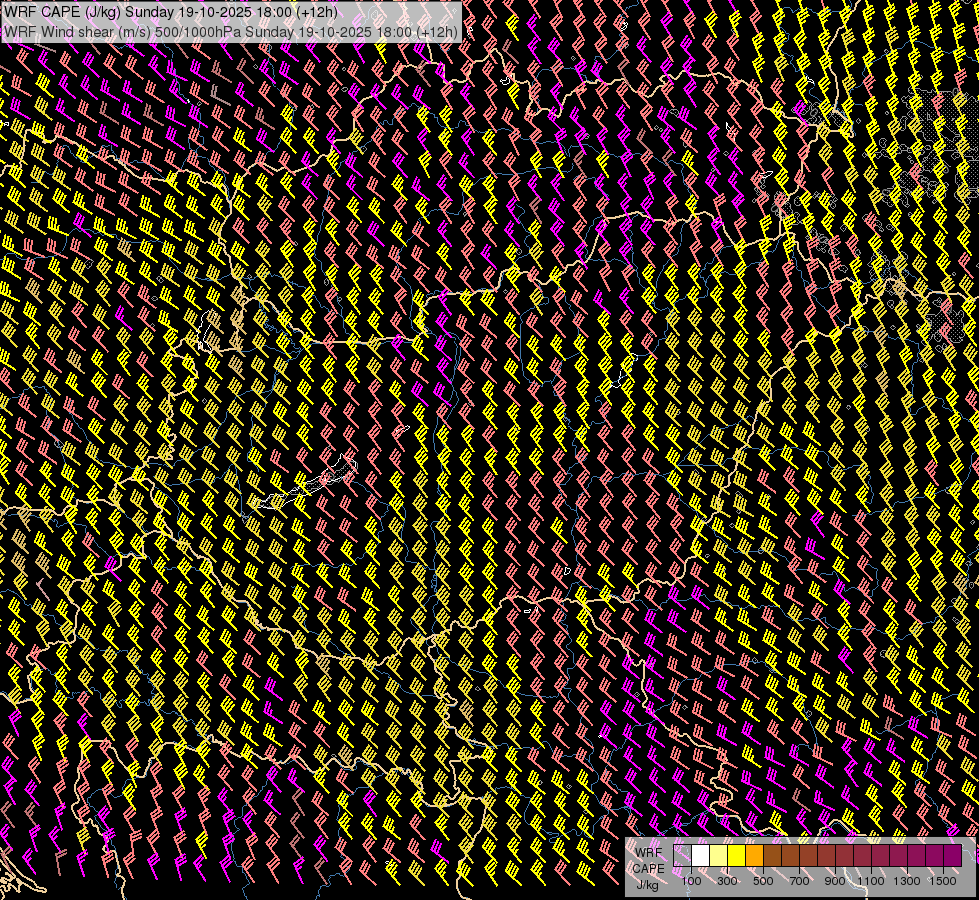The width and height of the screenshot is (979, 900).
Task: Click the 1100 legend tick label
Action: [870, 881]
